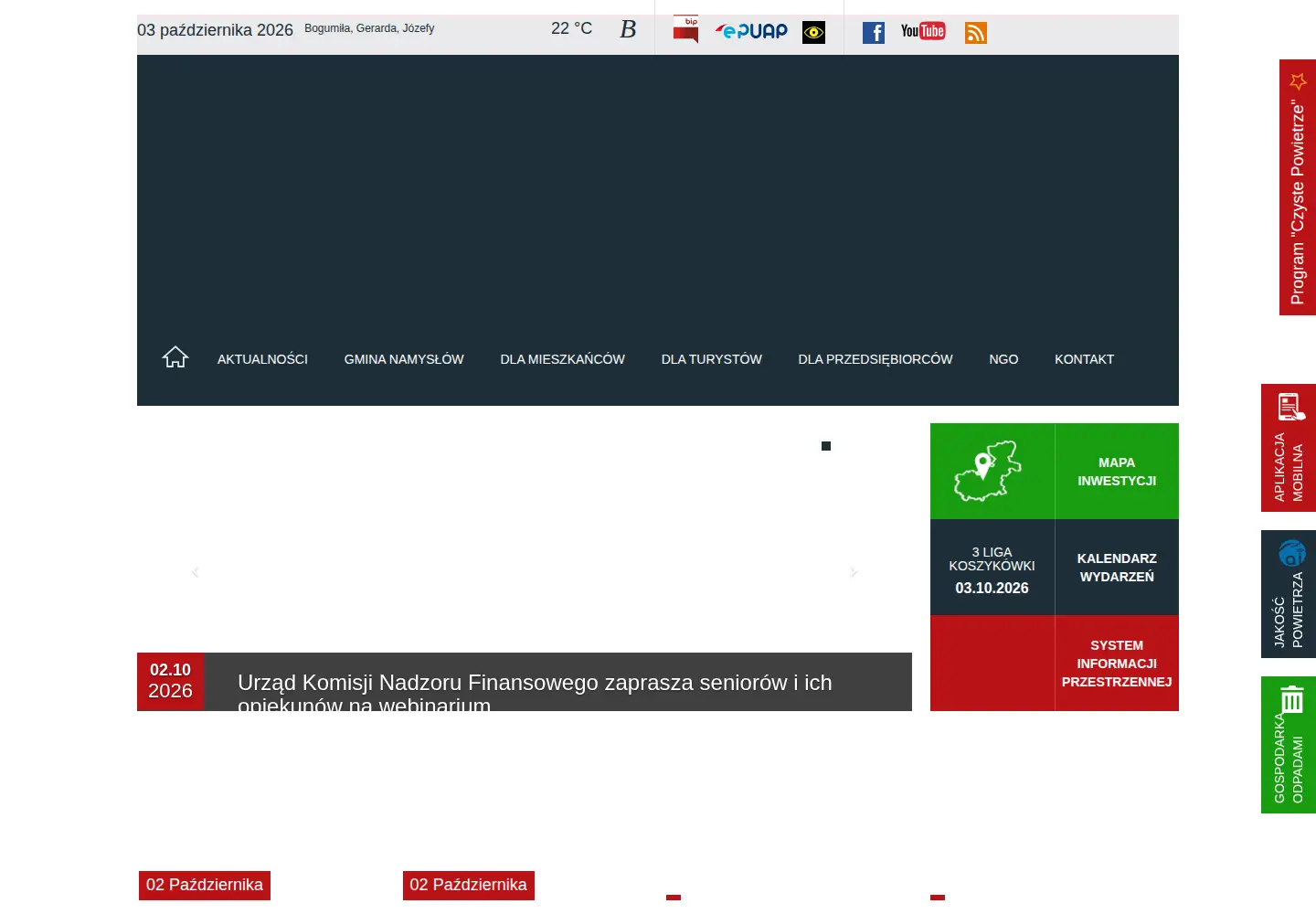Open the DLA TURYSTÓW menu
This screenshot has width=1316, height=914.
tap(712, 359)
